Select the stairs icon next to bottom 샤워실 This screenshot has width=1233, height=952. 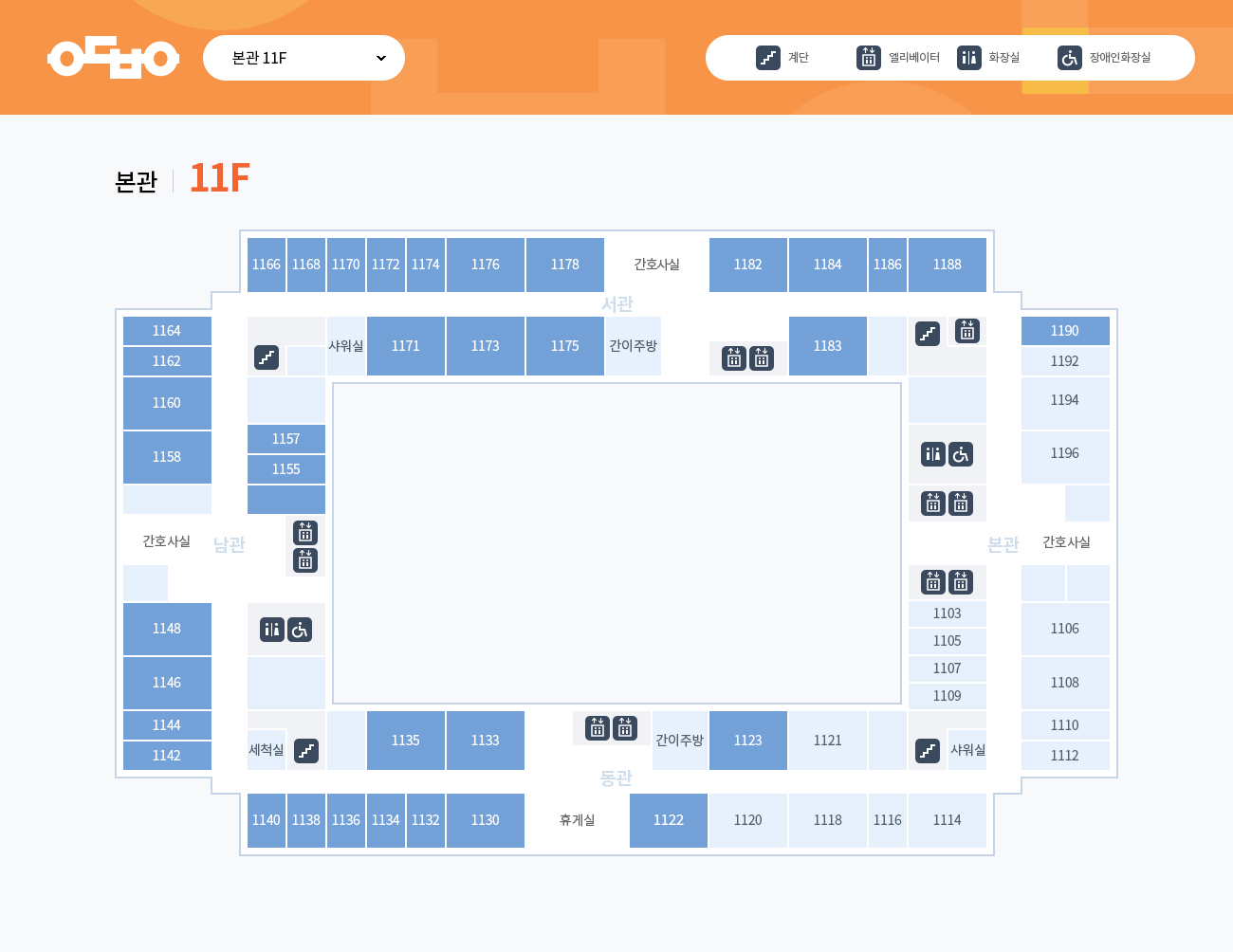point(928,751)
